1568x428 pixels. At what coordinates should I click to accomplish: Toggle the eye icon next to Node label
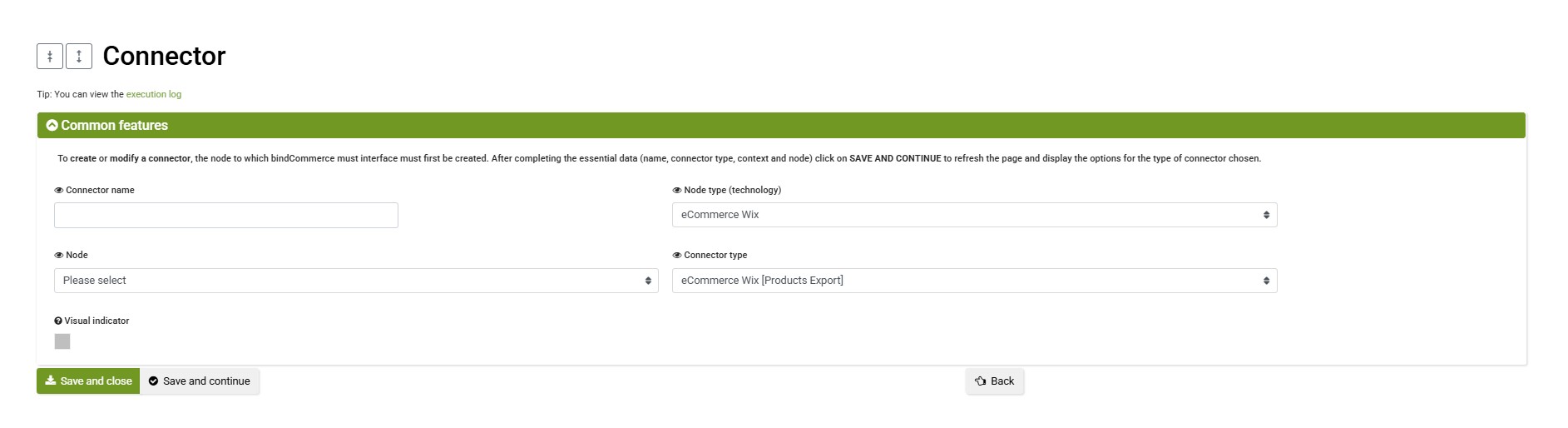pos(59,255)
